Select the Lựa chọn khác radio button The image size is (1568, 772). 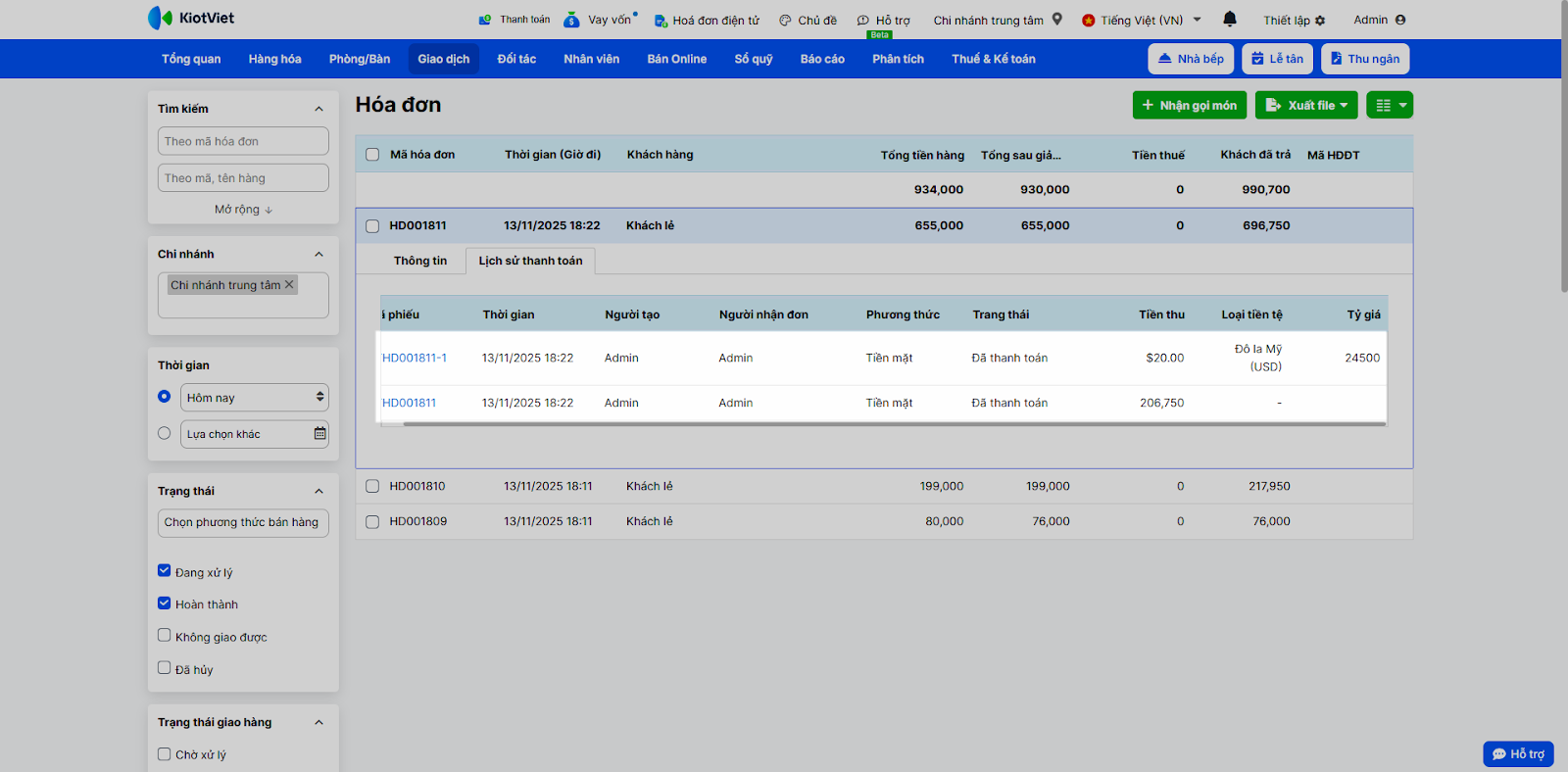(165, 433)
